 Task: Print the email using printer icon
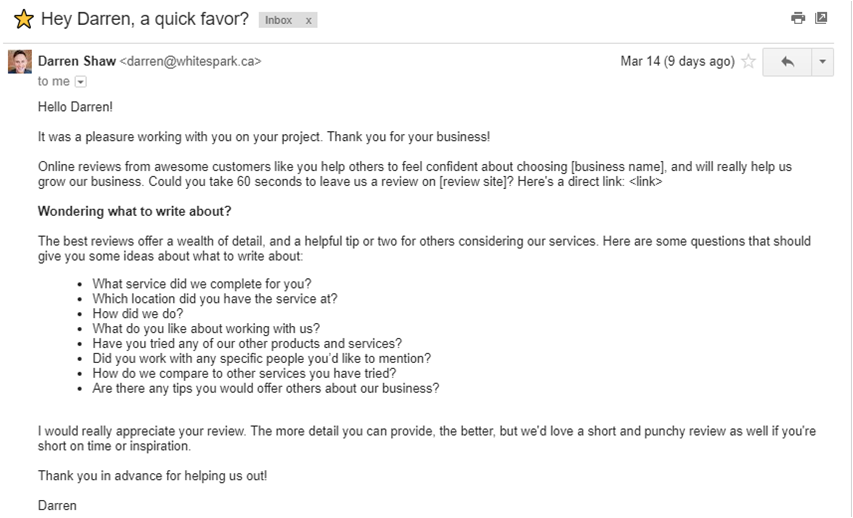(797, 18)
